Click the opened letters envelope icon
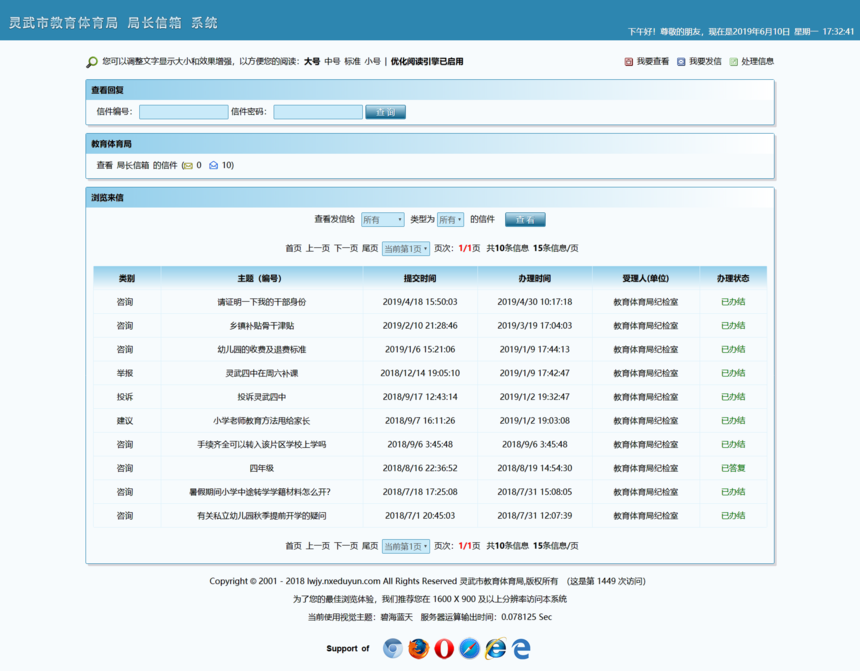This screenshot has width=860, height=671. coord(213,166)
